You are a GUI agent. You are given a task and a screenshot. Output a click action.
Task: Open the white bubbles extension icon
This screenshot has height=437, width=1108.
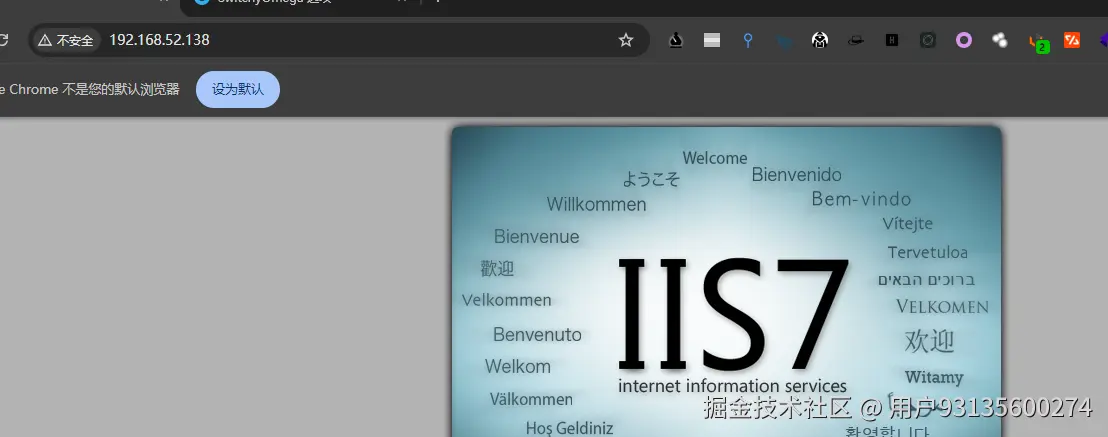pos(1000,40)
